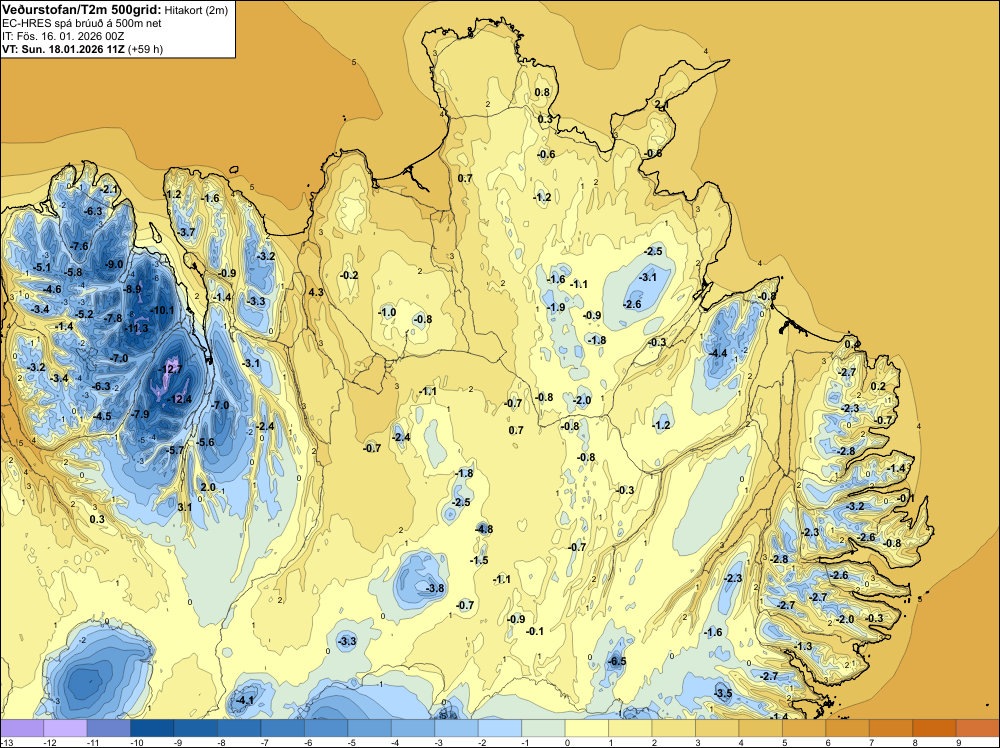The image size is (1000, 748).
Task: Click the -4.8 temperature value
Action: 484,529
